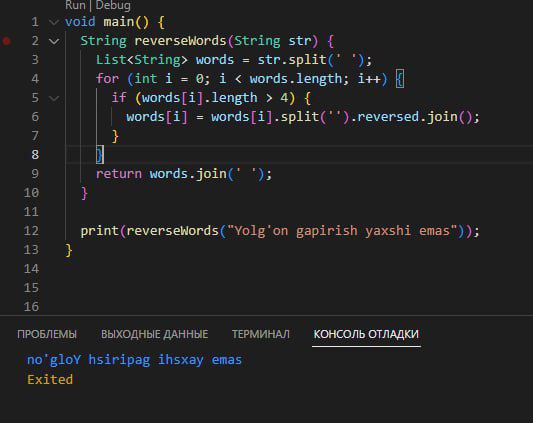The width and height of the screenshot is (533, 423).
Task: Click the console output line 'no'gloY hsiripag'
Action: pos(134,360)
